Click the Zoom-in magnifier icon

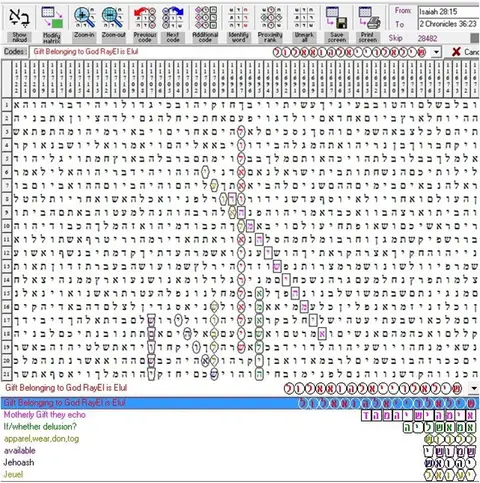tap(84, 17)
